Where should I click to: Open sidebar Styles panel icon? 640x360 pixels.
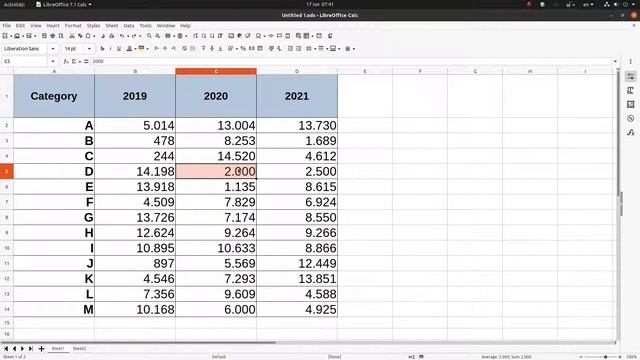[x=631, y=91]
